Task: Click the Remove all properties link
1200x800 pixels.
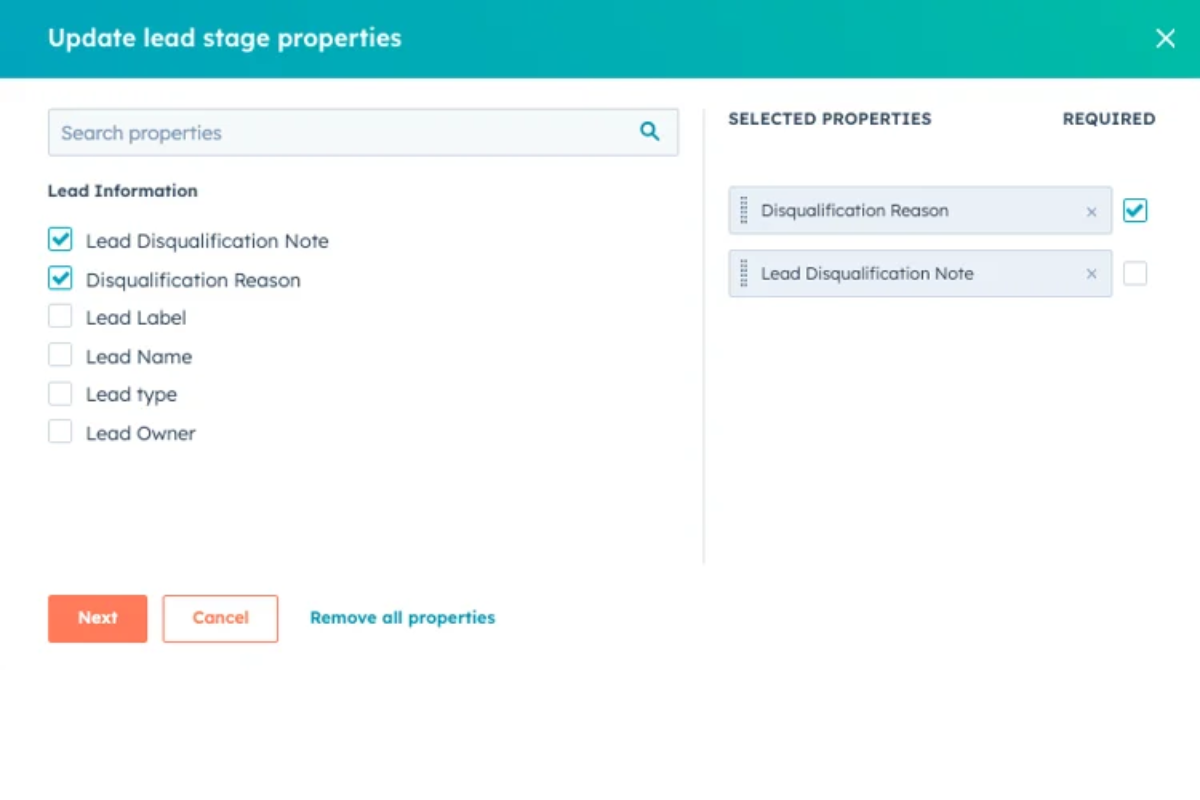Action: coord(402,618)
